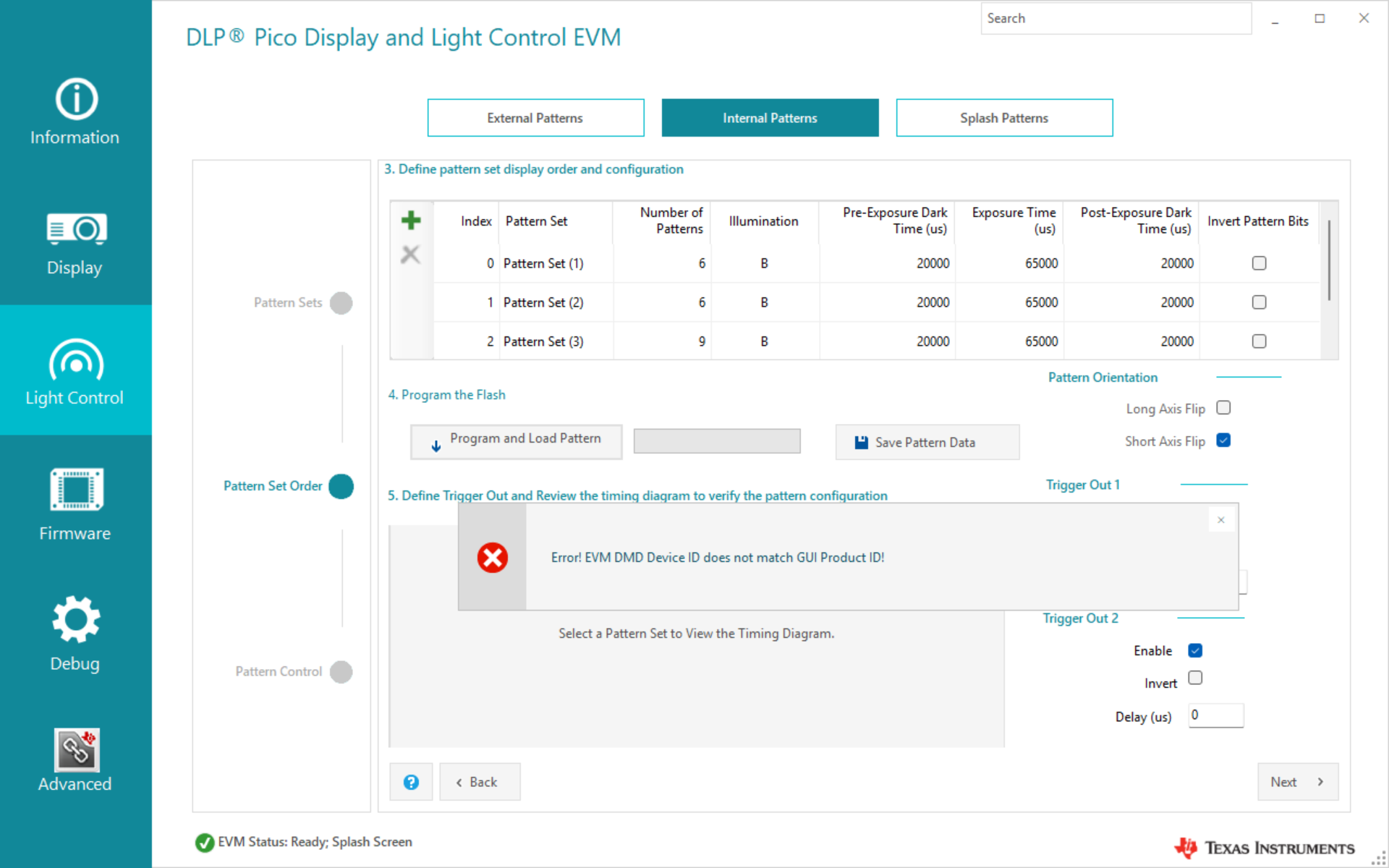Click the red error icon in dialog
This screenshot has width=1389, height=868.
click(493, 558)
